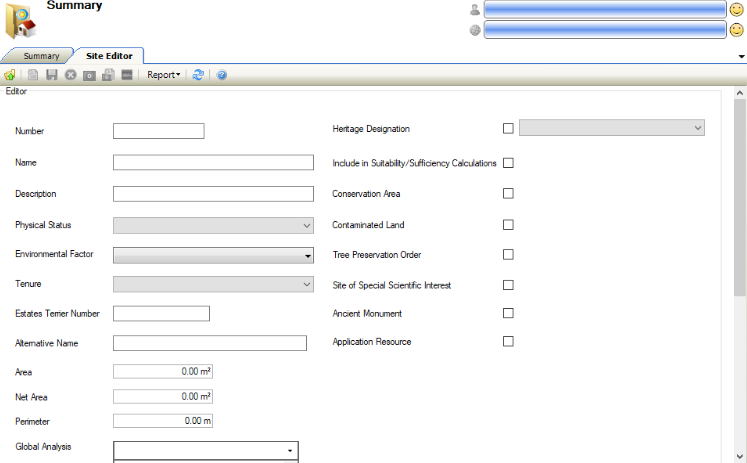This screenshot has width=747, height=463.
Task: Enable the Conservation Area checkbox
Action: click(508, 193)
